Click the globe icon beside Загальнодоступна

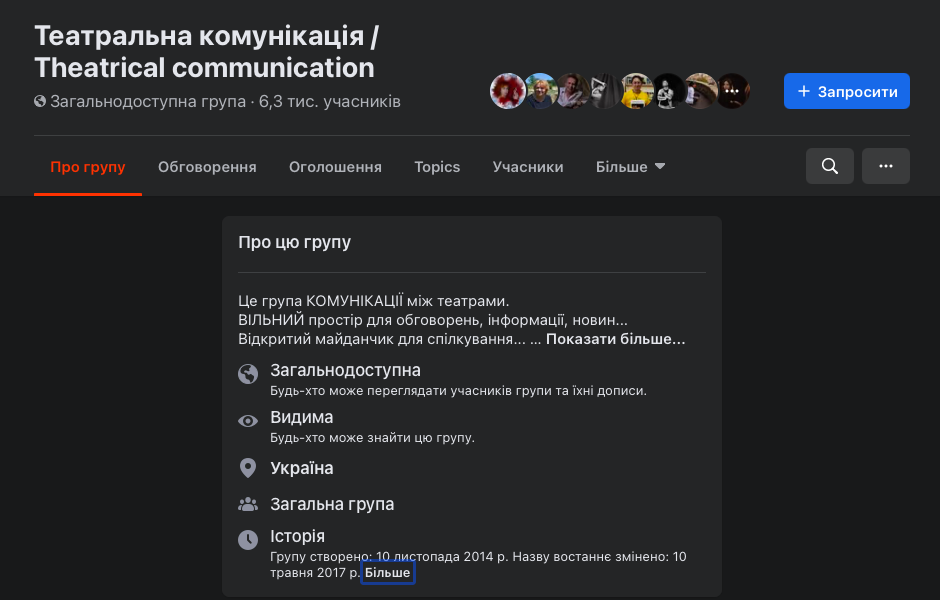pyautogui.click(x=248, y=374)
